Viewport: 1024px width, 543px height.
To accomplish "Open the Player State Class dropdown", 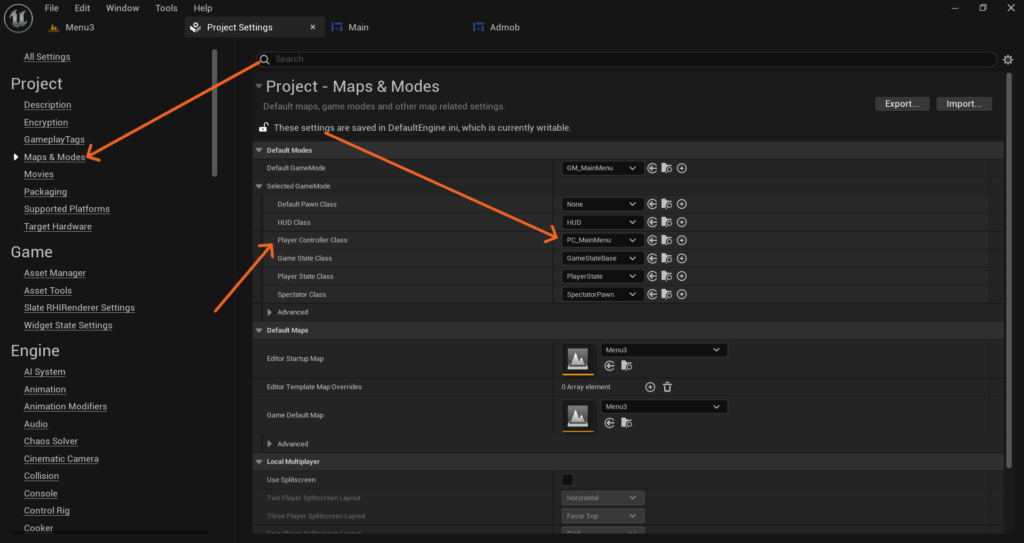I will coord(601,276).
